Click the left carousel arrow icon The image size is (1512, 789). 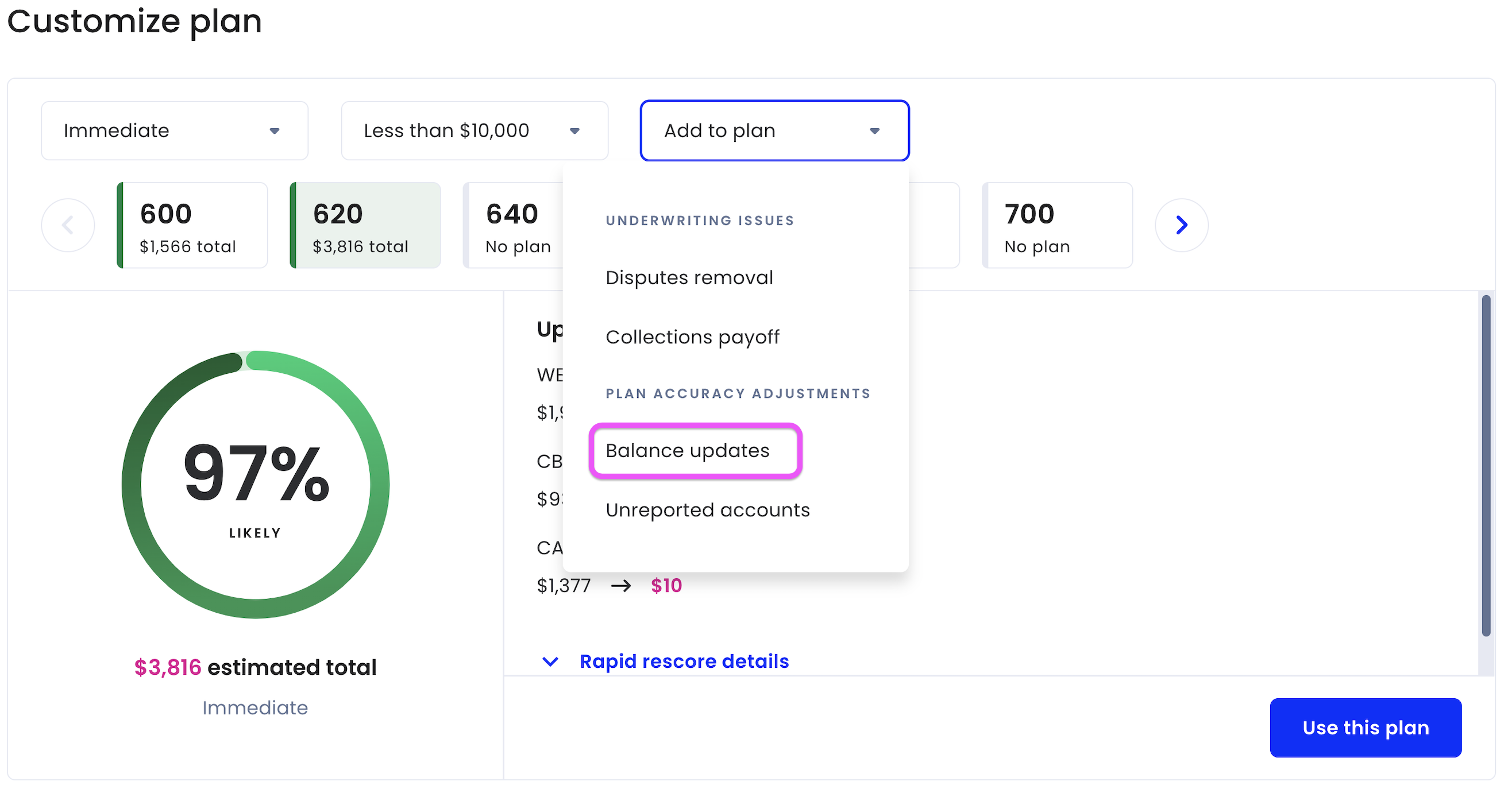[68, 225]
